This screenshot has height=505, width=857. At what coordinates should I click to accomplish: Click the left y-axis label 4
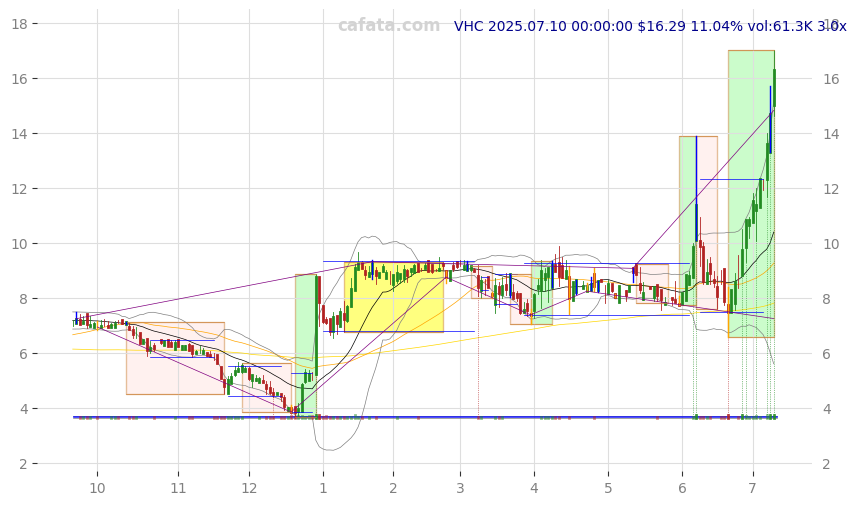click(24, 409)
